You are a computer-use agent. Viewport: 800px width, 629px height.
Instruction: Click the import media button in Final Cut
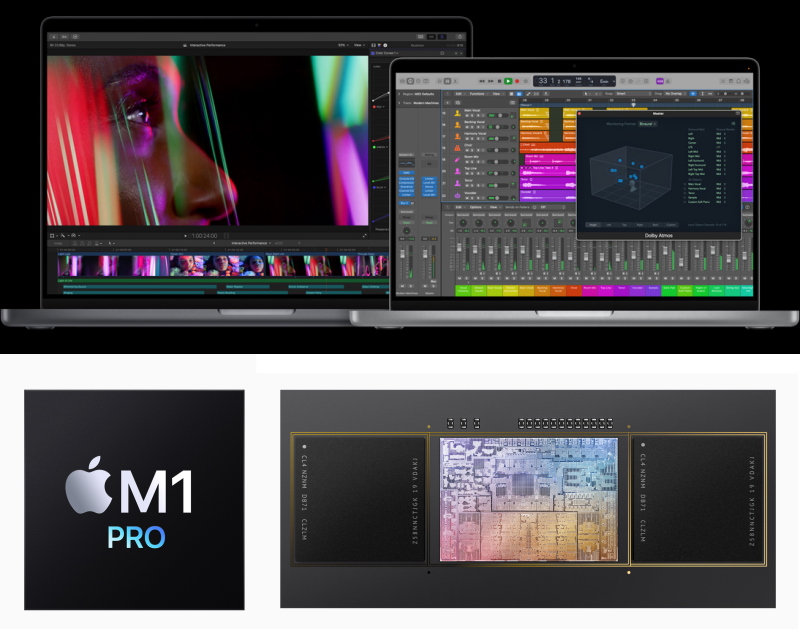point(54,37)
